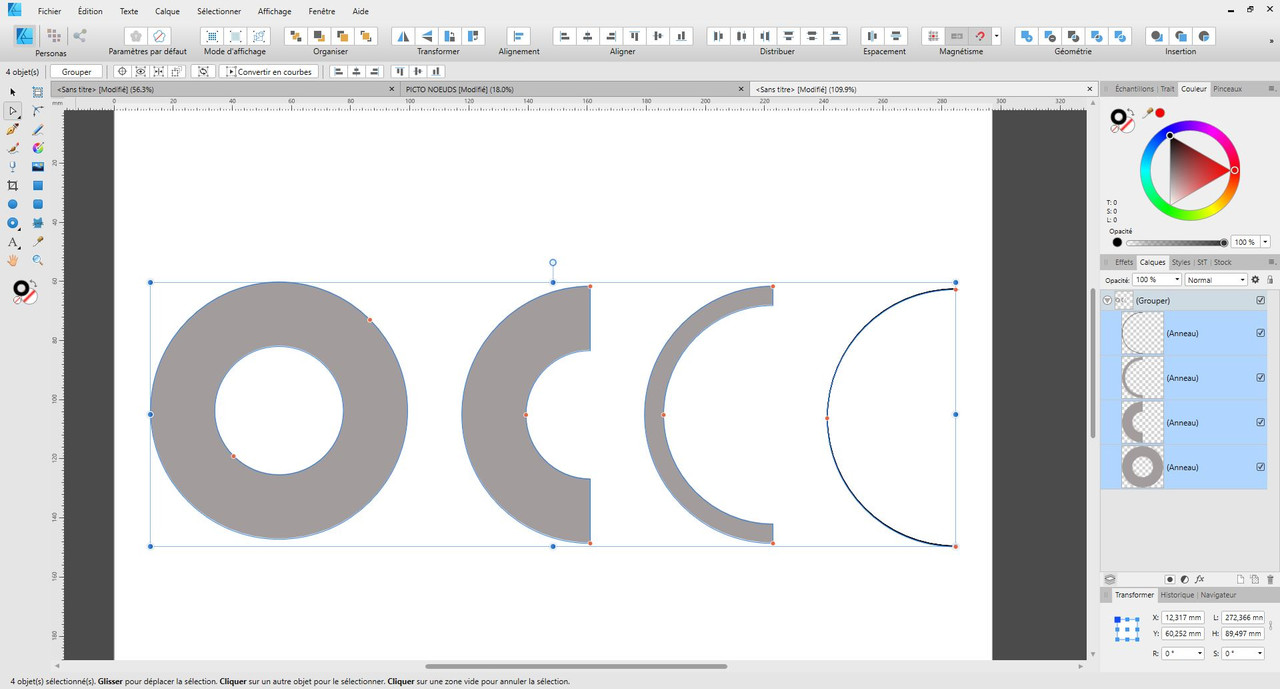Click the Grouper button
The width and height of the screenshot is (1280, 689).
(x=76, y=72)
